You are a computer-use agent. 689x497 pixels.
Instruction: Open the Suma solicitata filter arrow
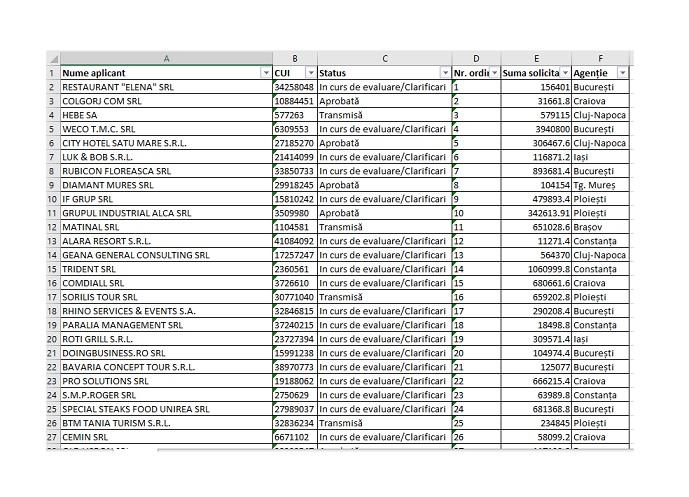coord(564,73)
